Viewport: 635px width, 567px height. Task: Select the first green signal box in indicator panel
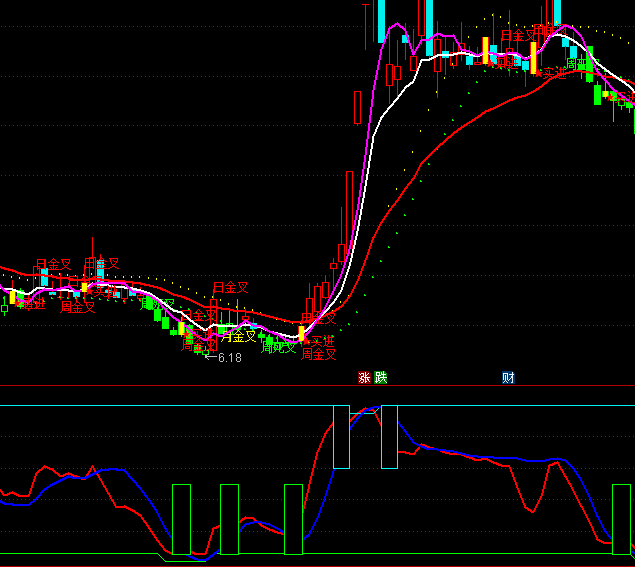[x=181, y=519]
